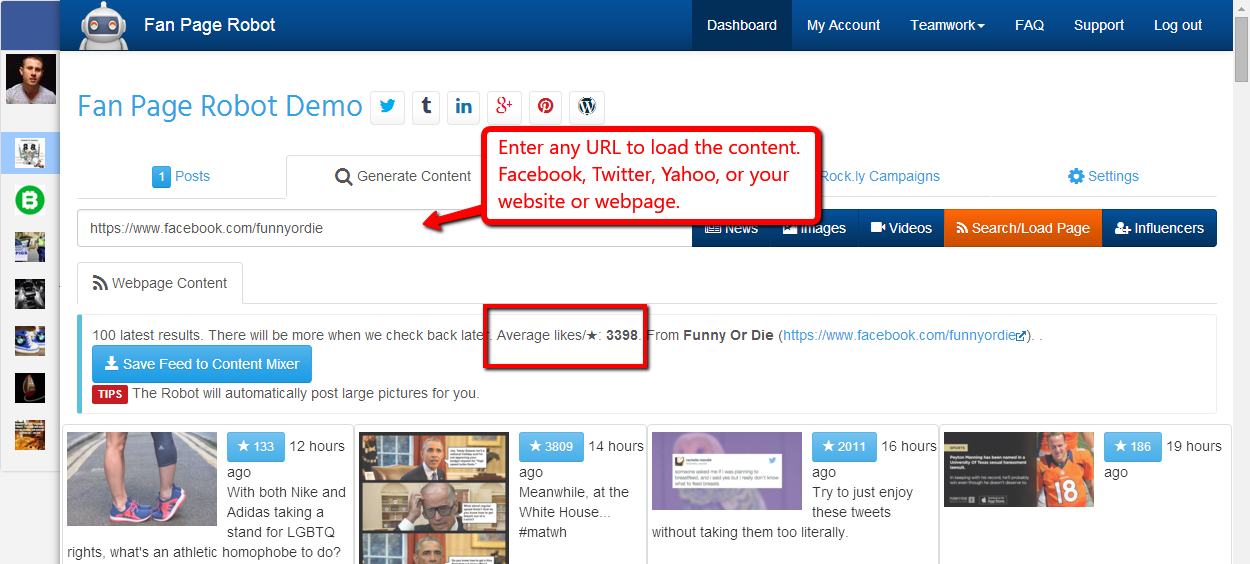
Task: Click the 186 star rating badge
Action: (x=1132, y=446)
